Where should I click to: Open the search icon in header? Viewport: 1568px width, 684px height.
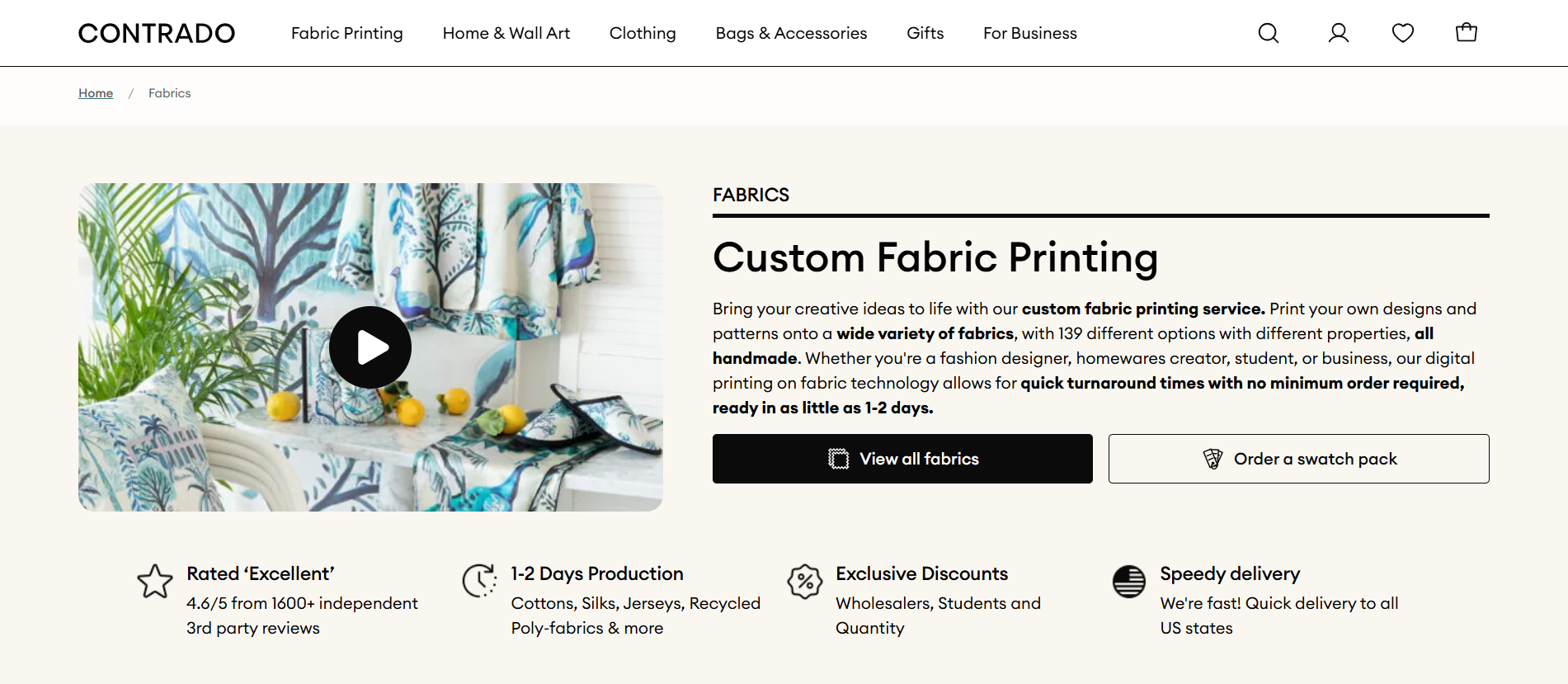click(1268, 33)
